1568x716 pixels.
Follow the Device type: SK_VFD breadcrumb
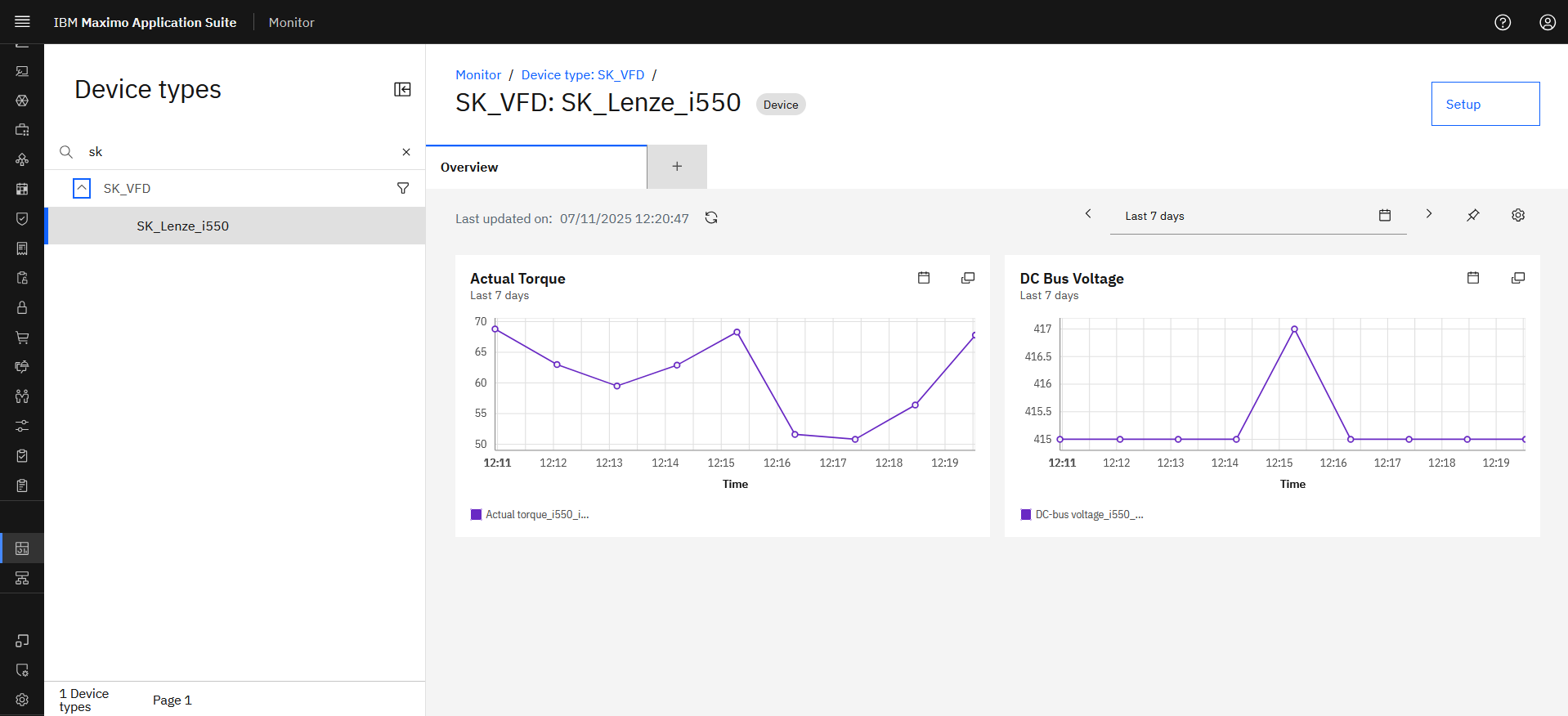[x=583, y=74]
